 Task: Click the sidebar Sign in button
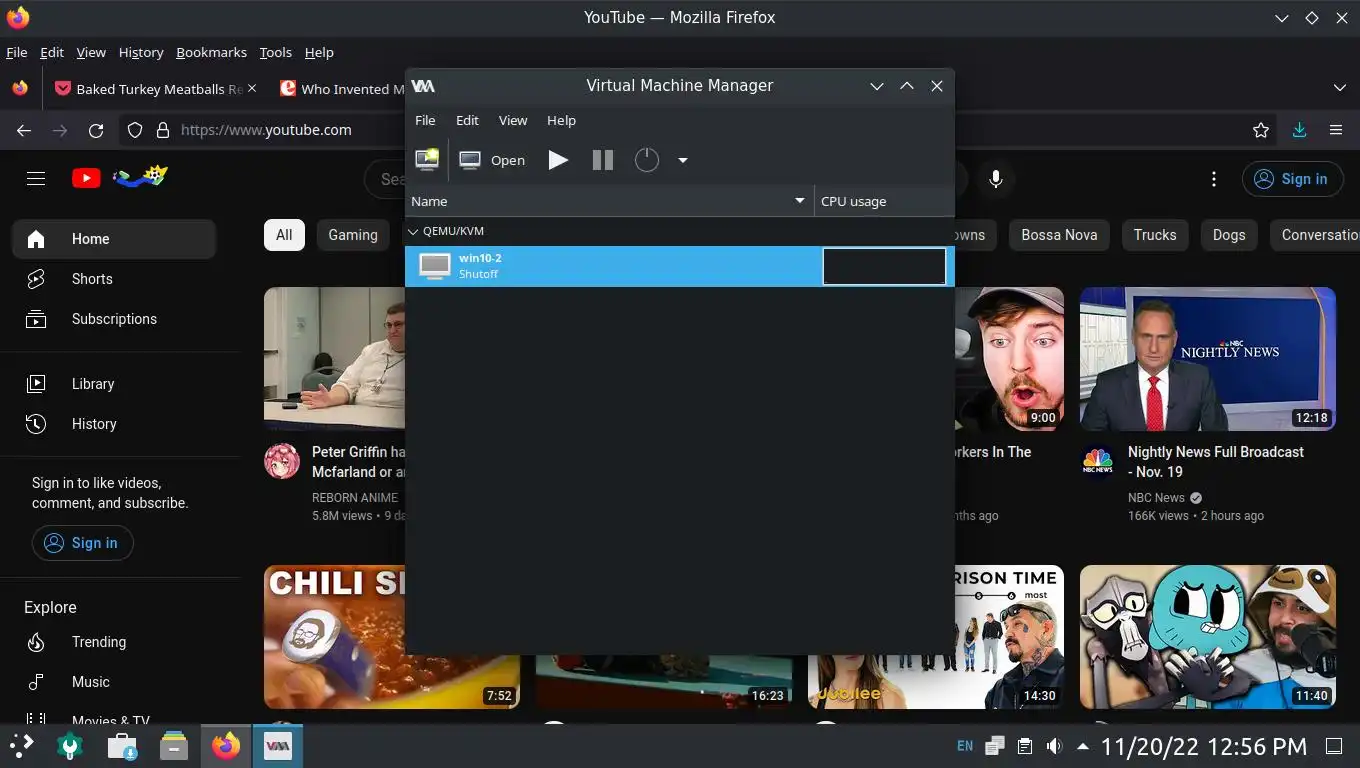click(83, 543)
